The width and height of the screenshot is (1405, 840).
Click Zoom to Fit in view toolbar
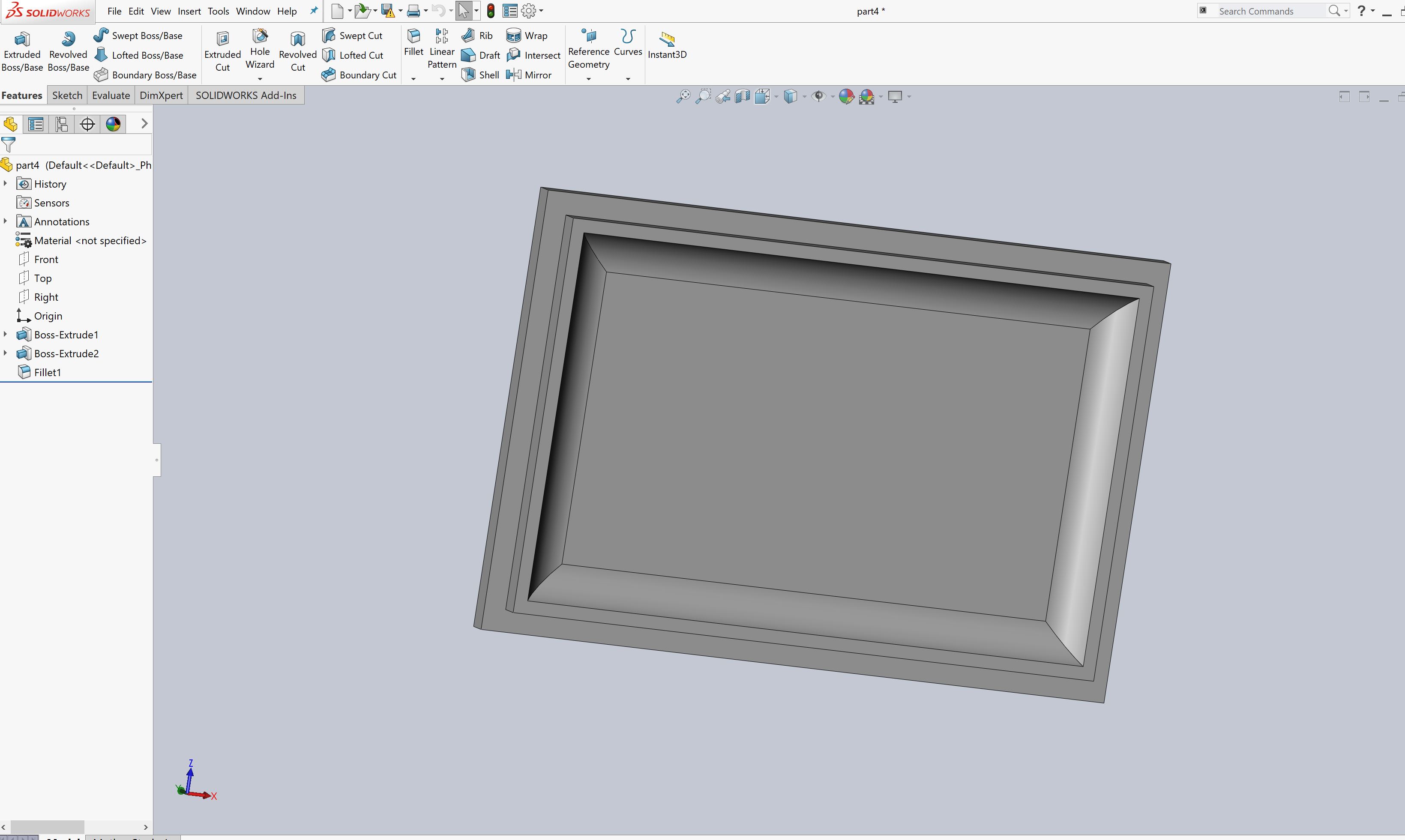683,96
